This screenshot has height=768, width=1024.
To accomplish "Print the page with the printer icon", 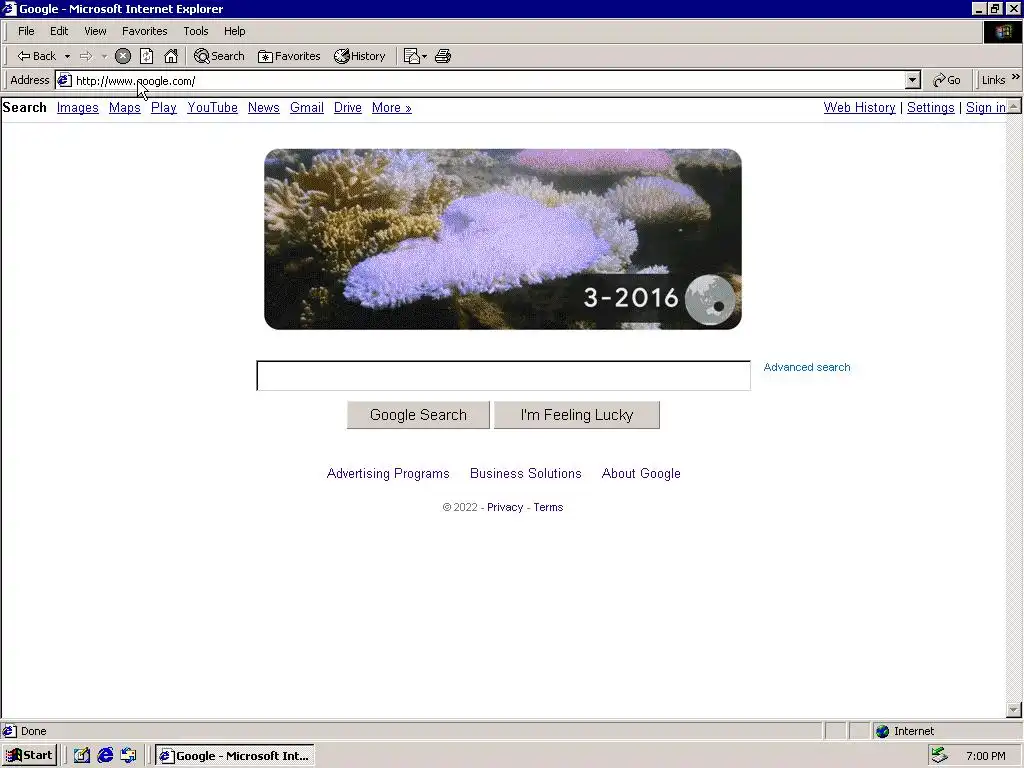I will pos(443,56).
